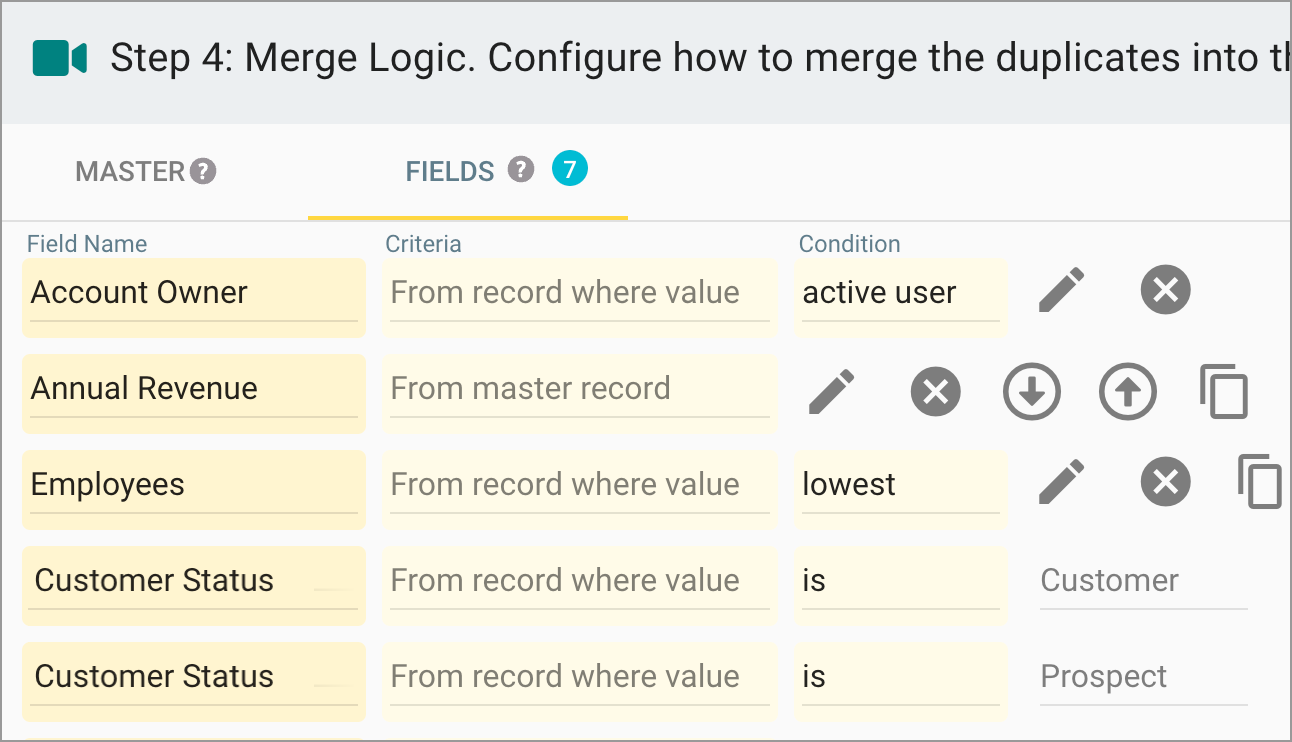Remove the Account Owner rule

(1165, 291)
